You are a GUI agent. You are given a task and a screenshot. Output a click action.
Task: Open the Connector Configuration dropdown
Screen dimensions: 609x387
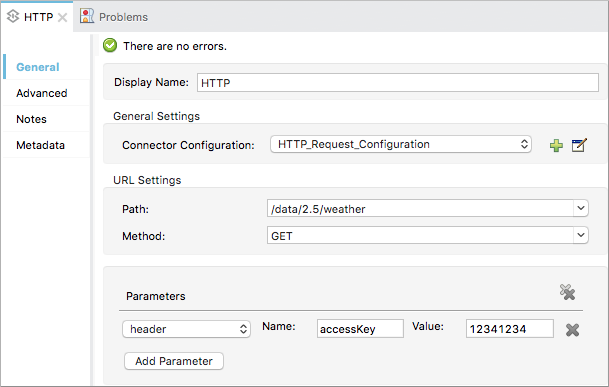click(x=401, y=145)
